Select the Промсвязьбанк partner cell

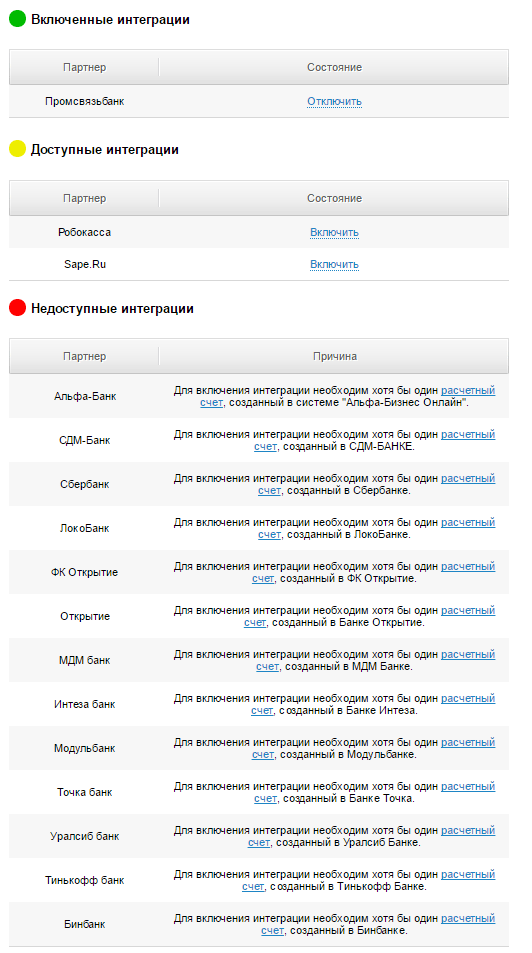(x=85, y=101)
